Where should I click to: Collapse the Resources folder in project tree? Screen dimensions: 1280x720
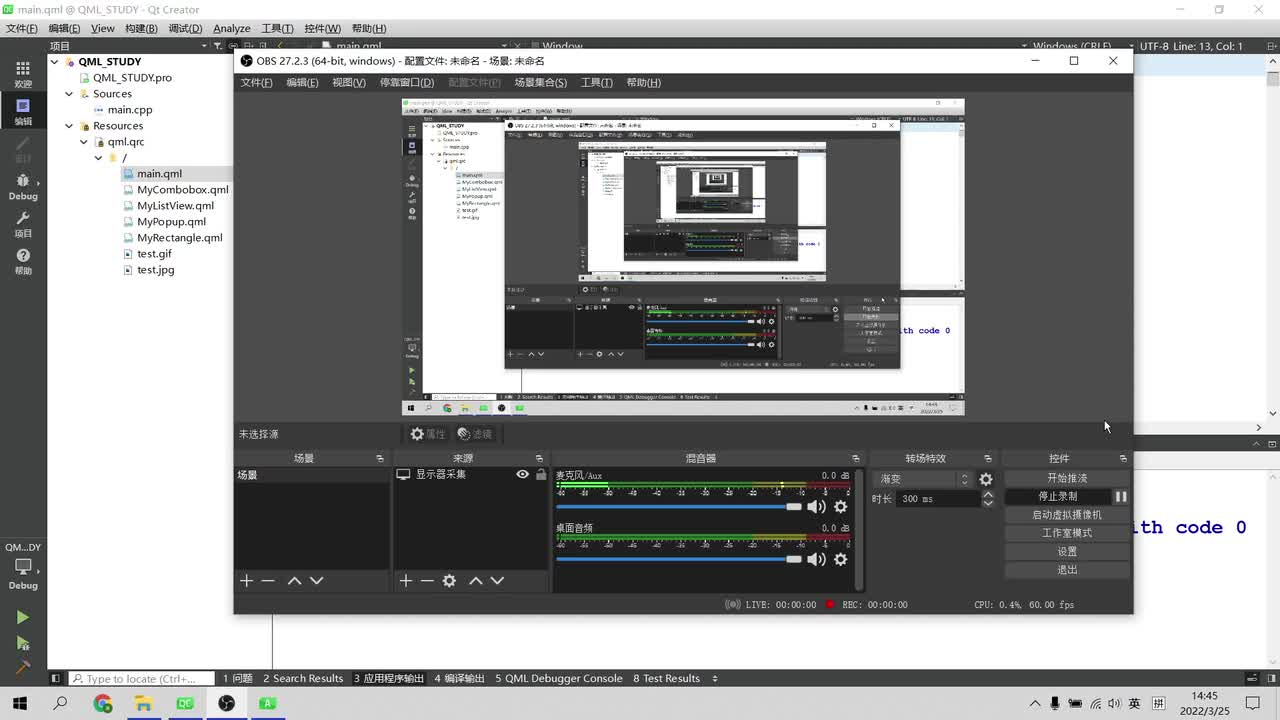(x=69, y=126)
